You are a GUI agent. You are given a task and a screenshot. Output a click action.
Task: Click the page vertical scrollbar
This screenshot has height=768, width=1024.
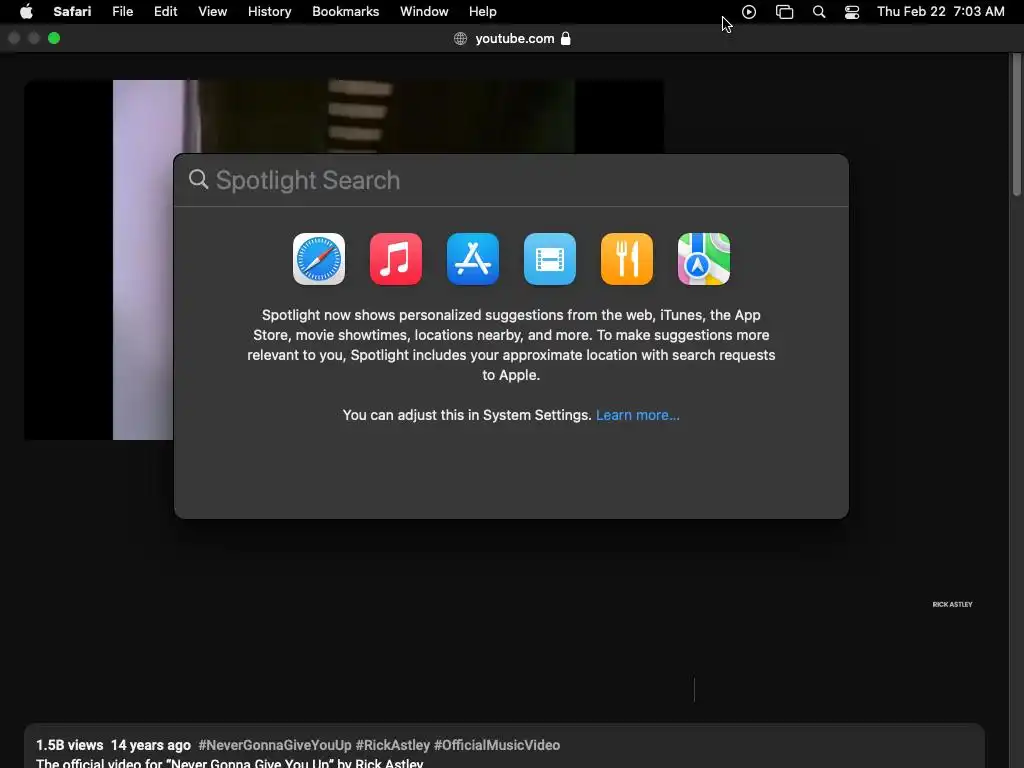(x=1016, y=124)
